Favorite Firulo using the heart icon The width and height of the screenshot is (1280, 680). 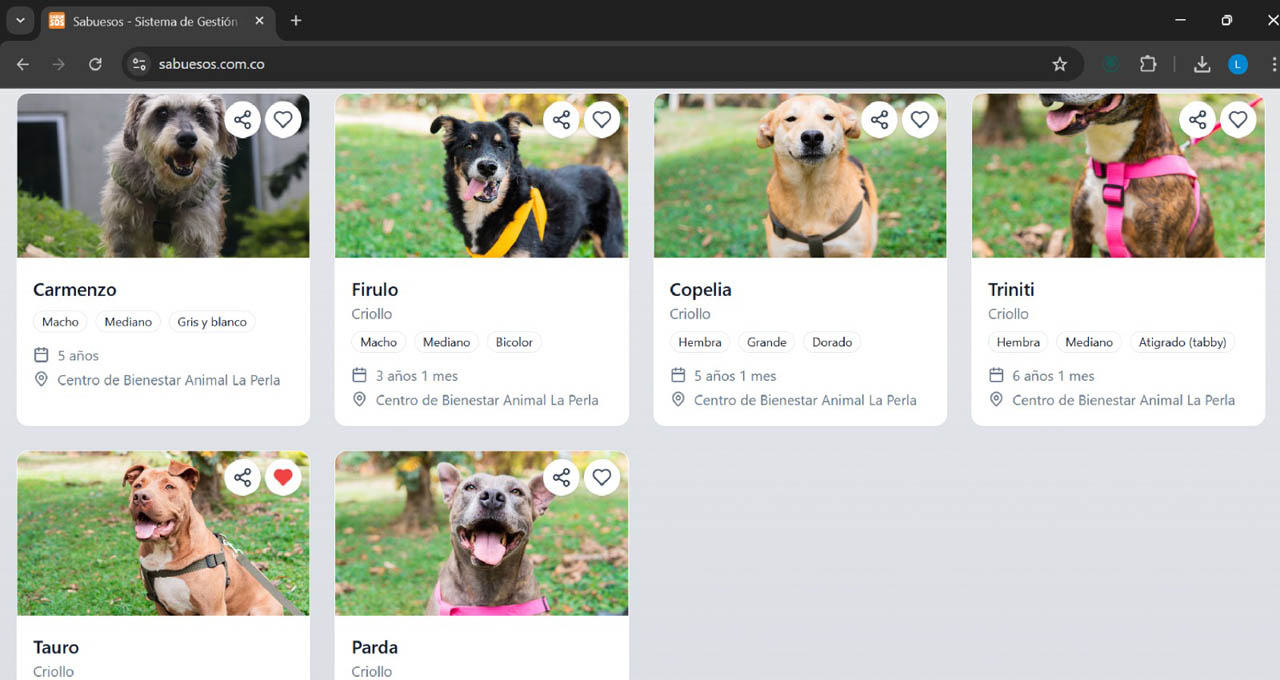pyautogui.click(x=601, y=120)
